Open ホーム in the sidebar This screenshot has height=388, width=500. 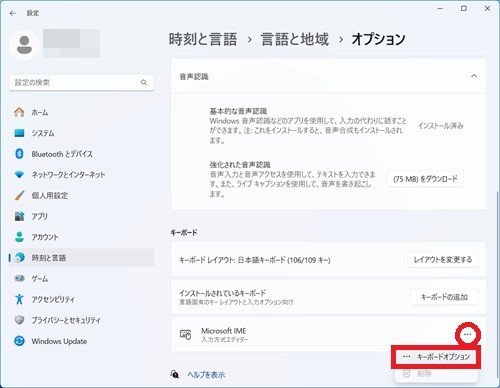point(81,112)
